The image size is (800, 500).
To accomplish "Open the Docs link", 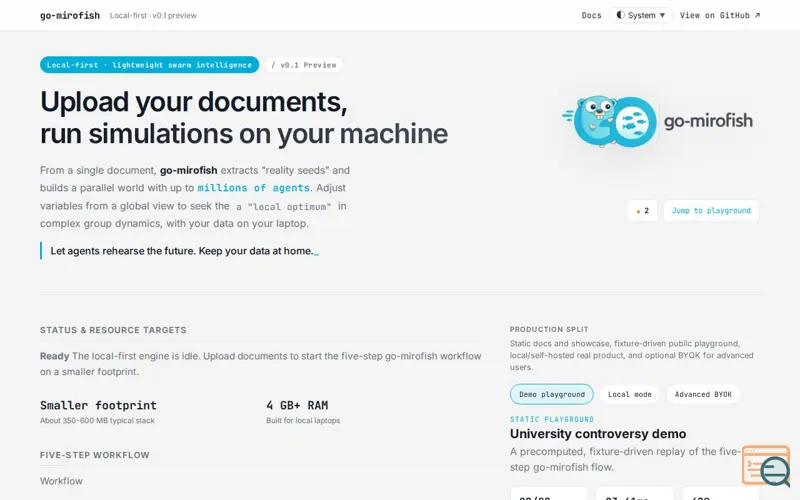I will click(591, 15).
